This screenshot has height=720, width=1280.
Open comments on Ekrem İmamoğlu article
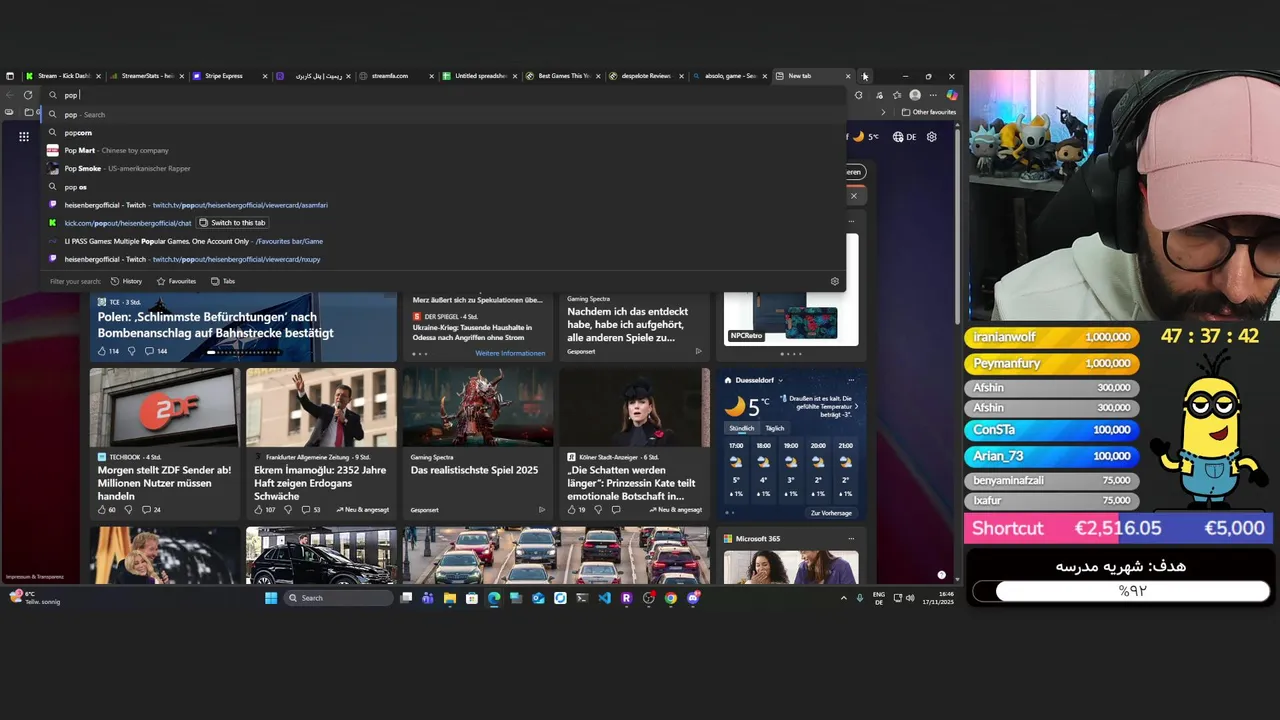(311, 510)
